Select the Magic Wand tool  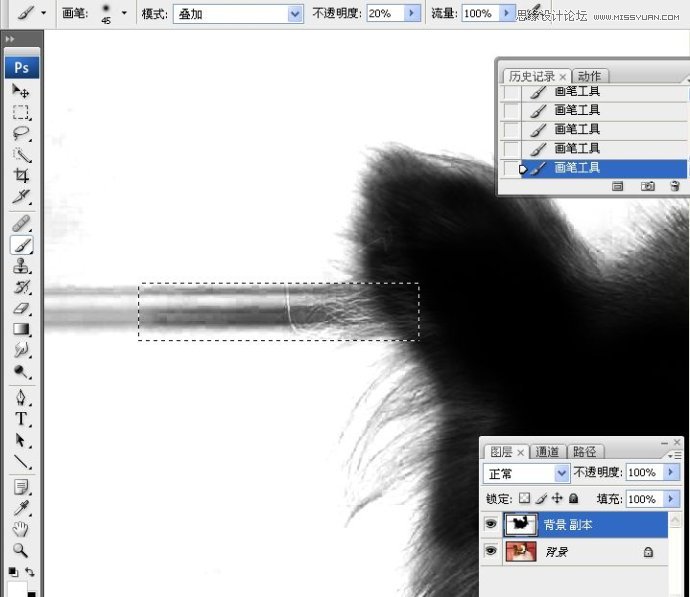coord(20,154)
